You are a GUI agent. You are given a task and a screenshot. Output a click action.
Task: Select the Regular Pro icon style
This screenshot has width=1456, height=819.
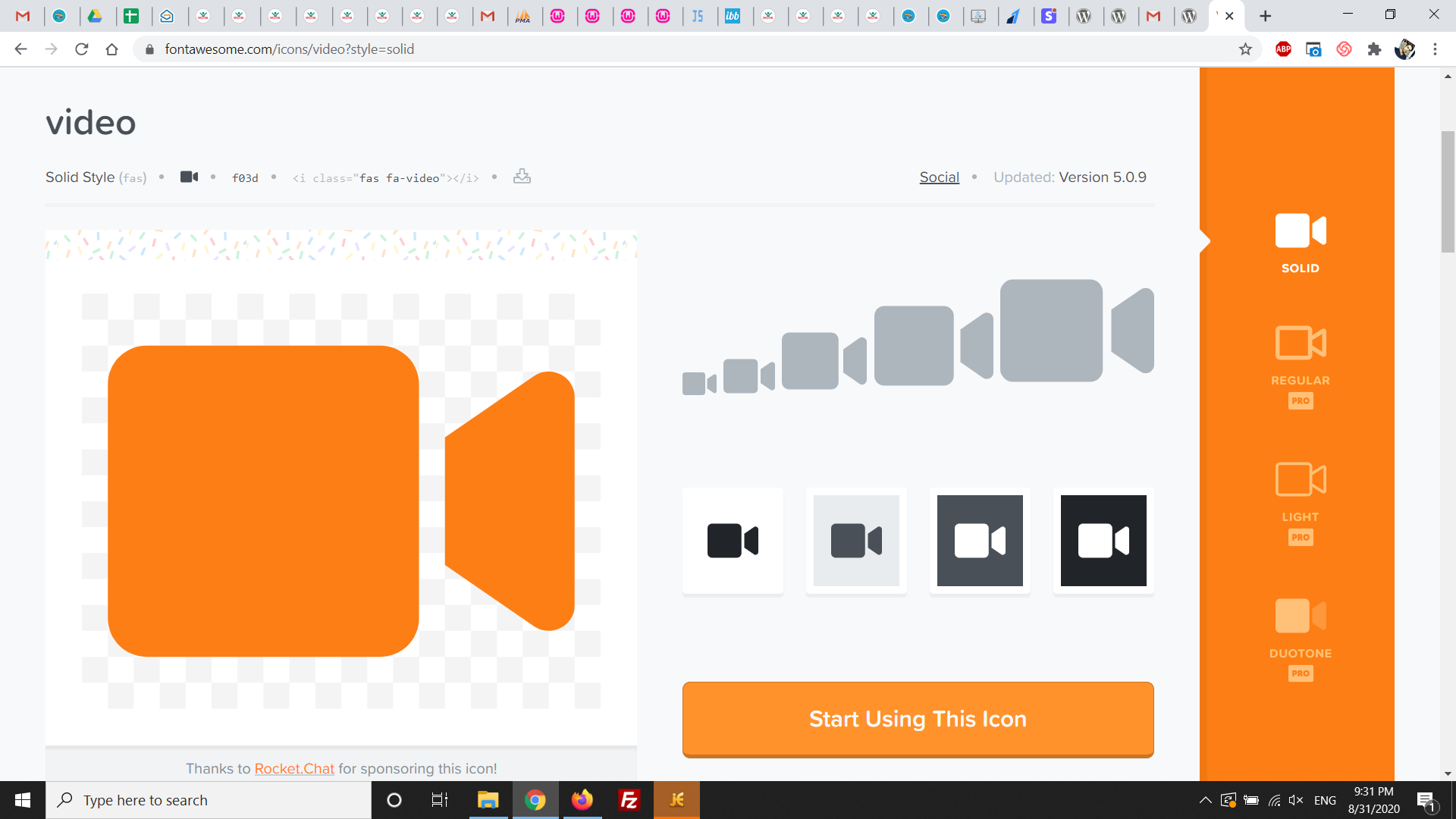tap(1300, 366)
